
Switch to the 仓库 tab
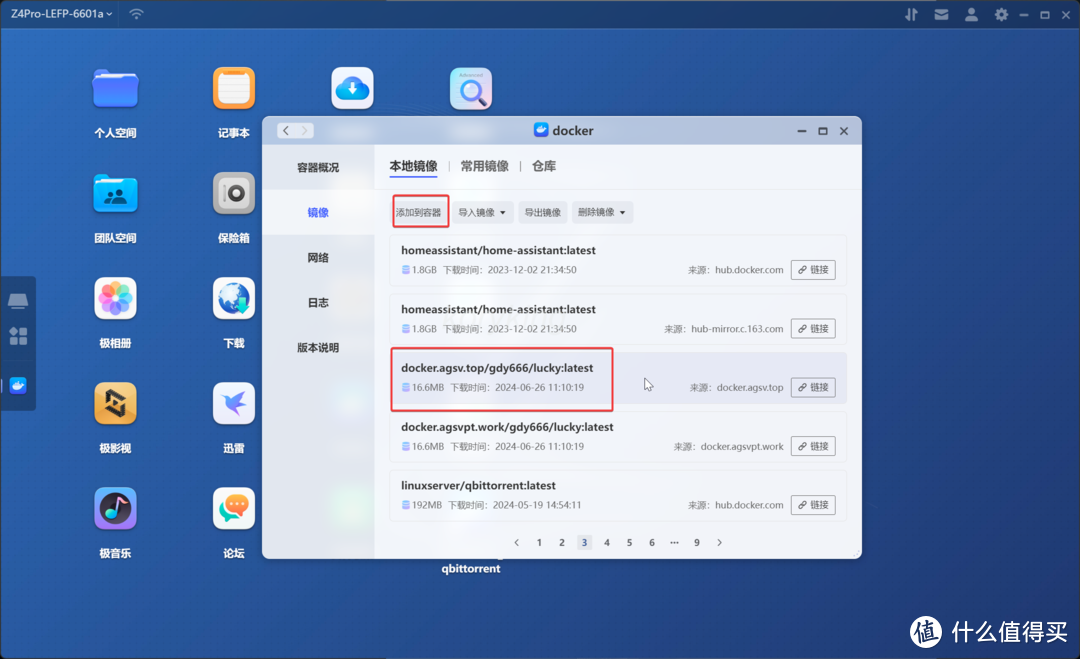coord(543,167)
